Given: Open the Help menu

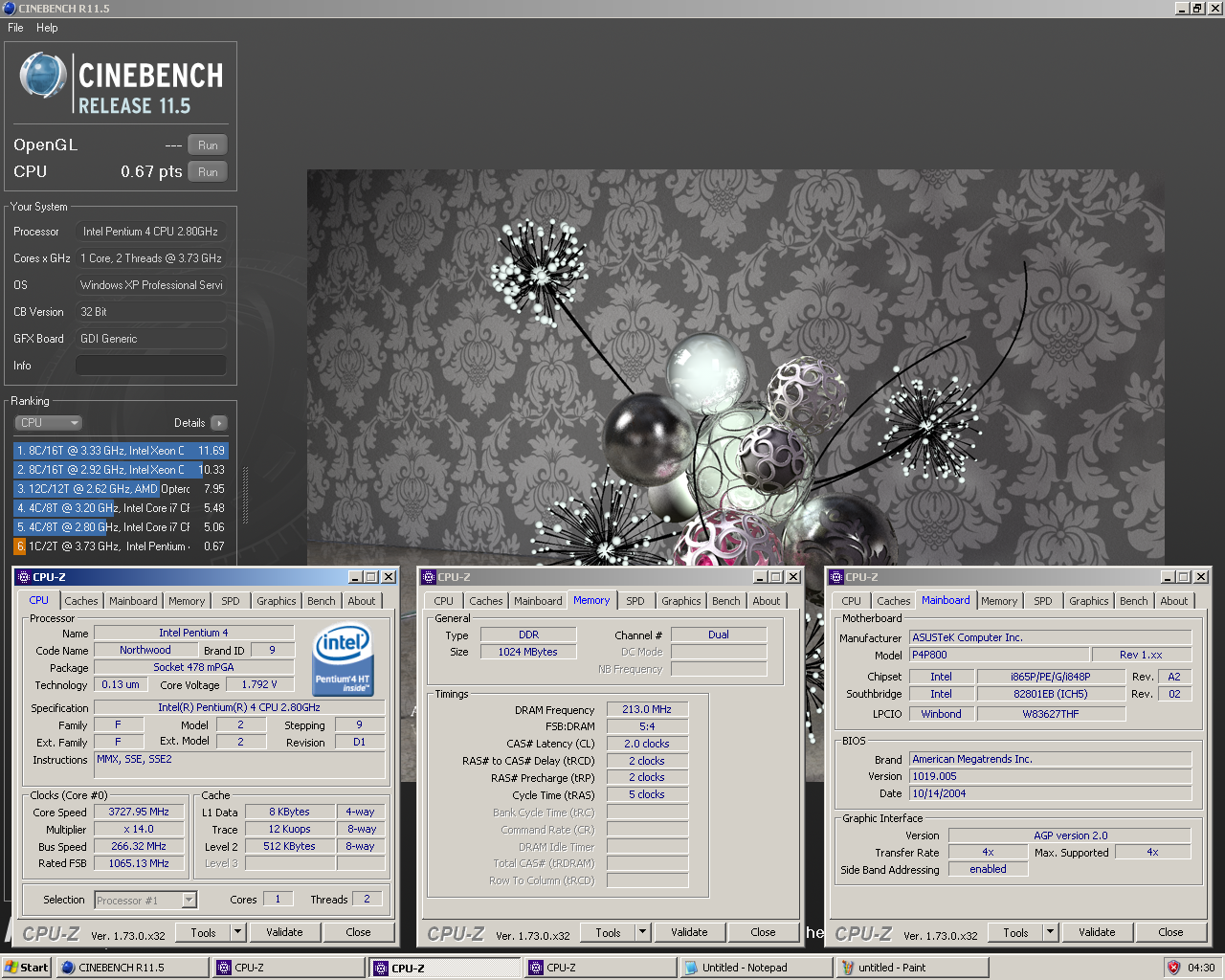Looking at the screenshot, I should click(x=47, y=28).
